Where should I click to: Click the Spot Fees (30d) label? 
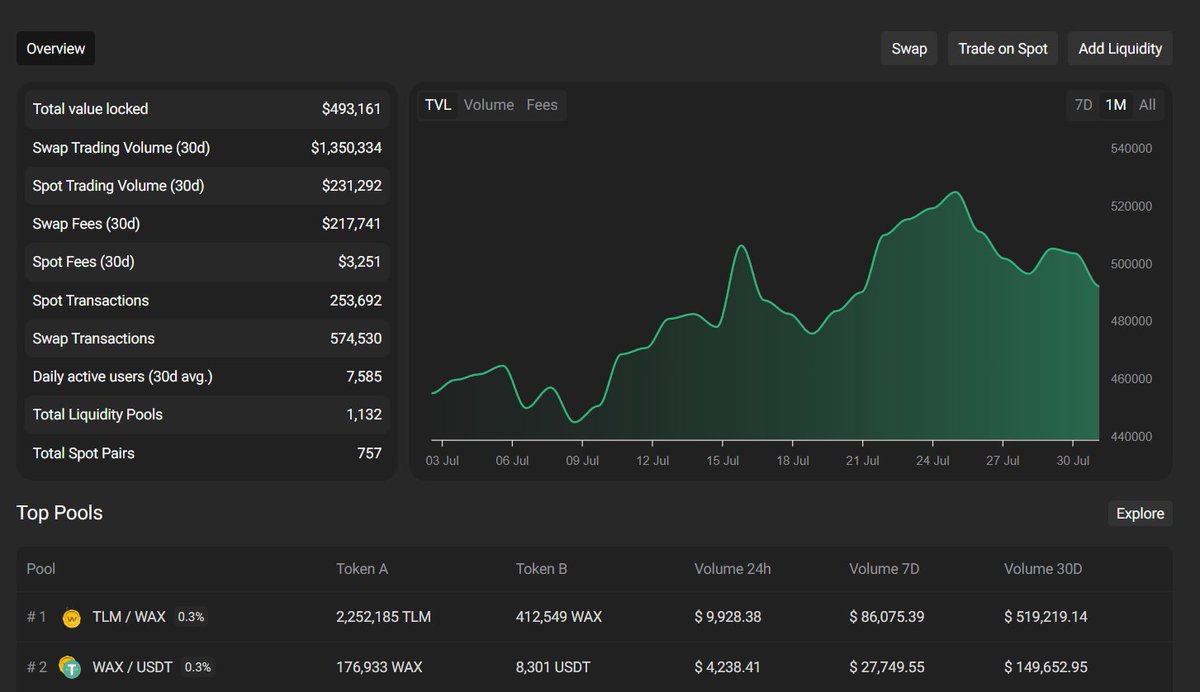[x=83, y=262]
